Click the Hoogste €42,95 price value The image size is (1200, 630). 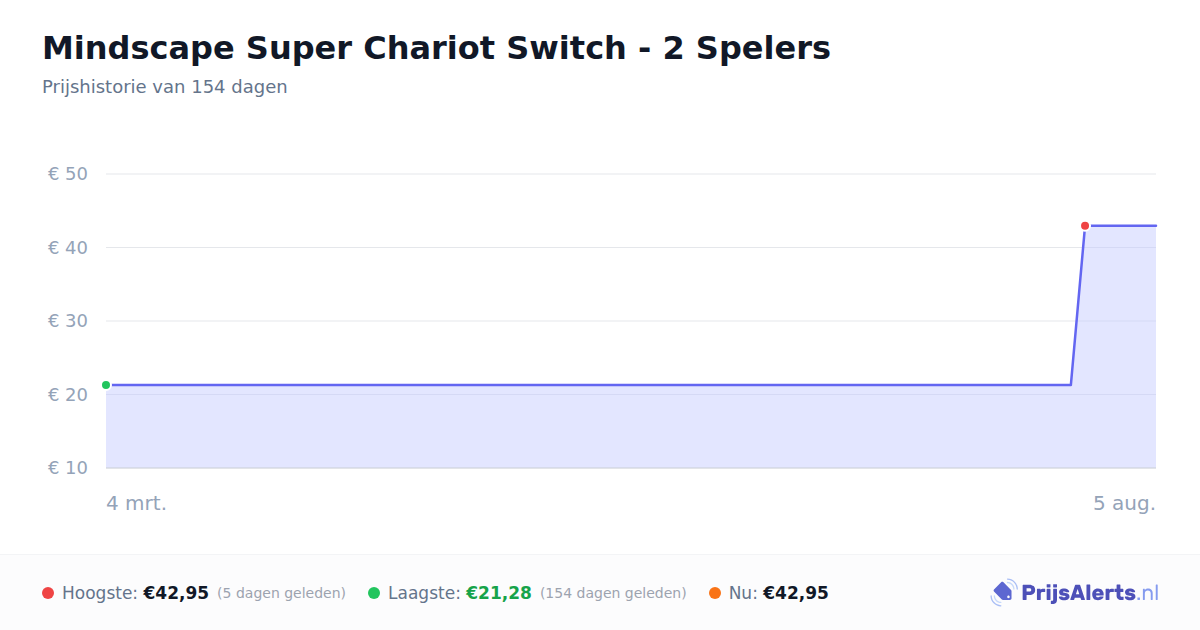click(x=176, y=593)
